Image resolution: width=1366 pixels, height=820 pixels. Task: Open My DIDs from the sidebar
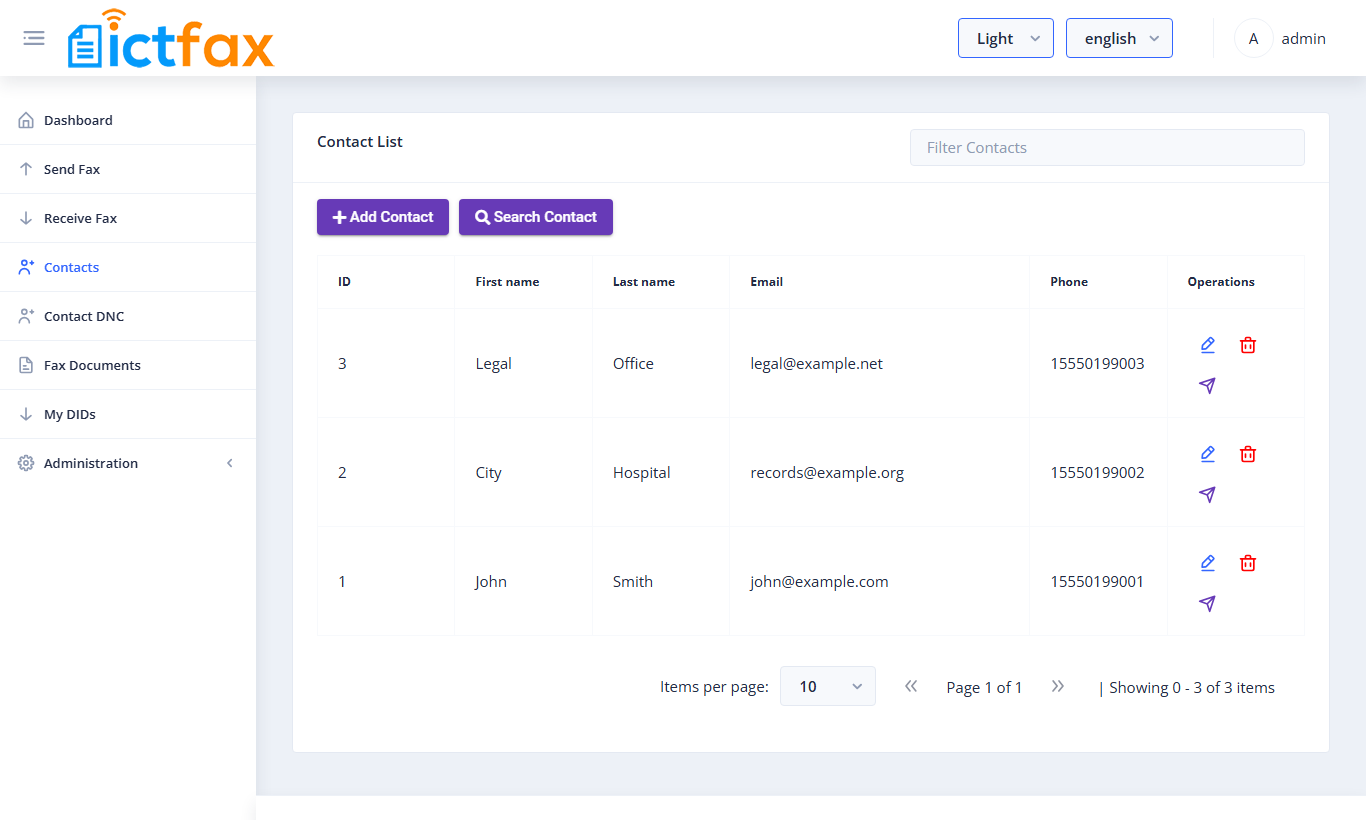[x=128, y=414]
